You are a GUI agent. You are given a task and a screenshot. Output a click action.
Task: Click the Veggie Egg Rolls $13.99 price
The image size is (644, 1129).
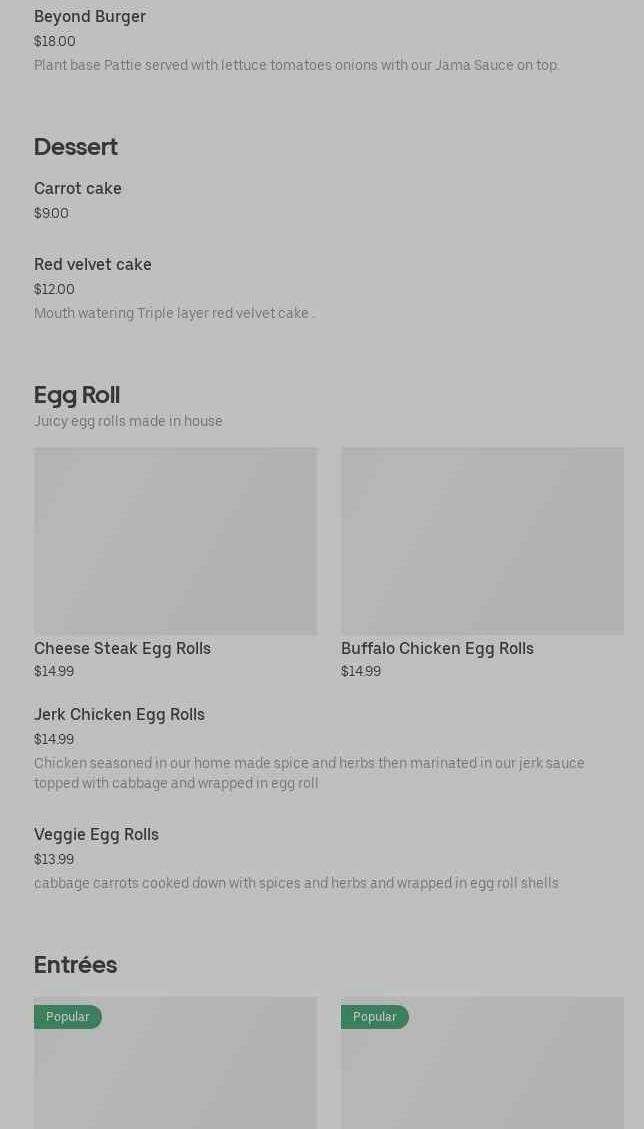point(54,860)
